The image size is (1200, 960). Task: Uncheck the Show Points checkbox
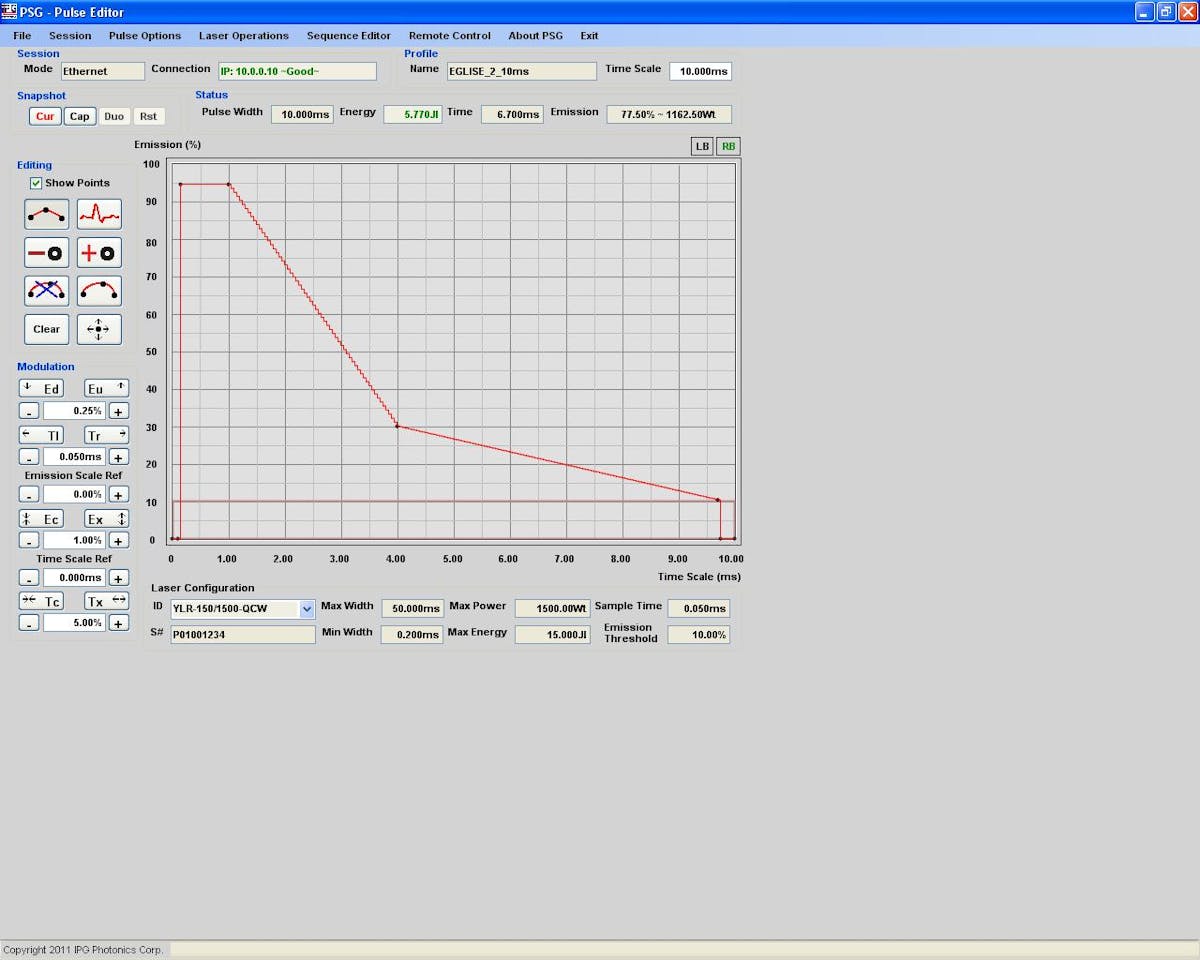click(x=36, y=183)
